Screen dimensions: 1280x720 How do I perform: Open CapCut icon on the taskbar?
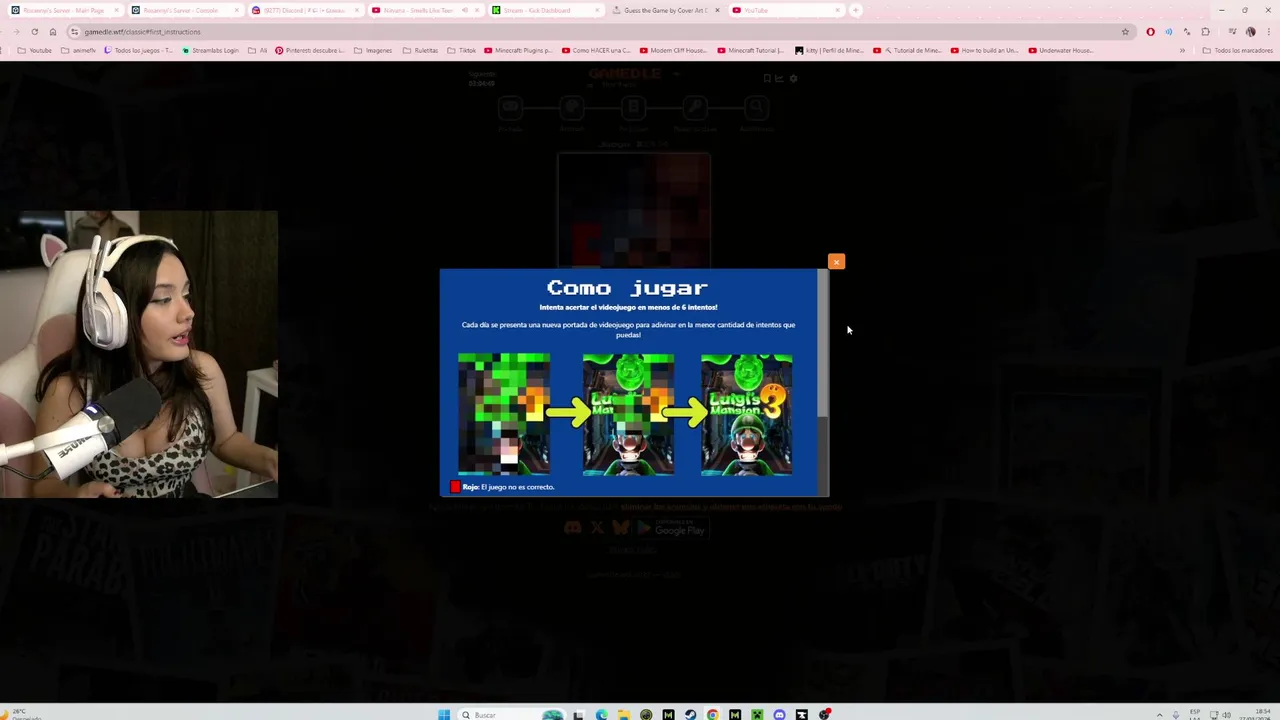pos(801,714)
